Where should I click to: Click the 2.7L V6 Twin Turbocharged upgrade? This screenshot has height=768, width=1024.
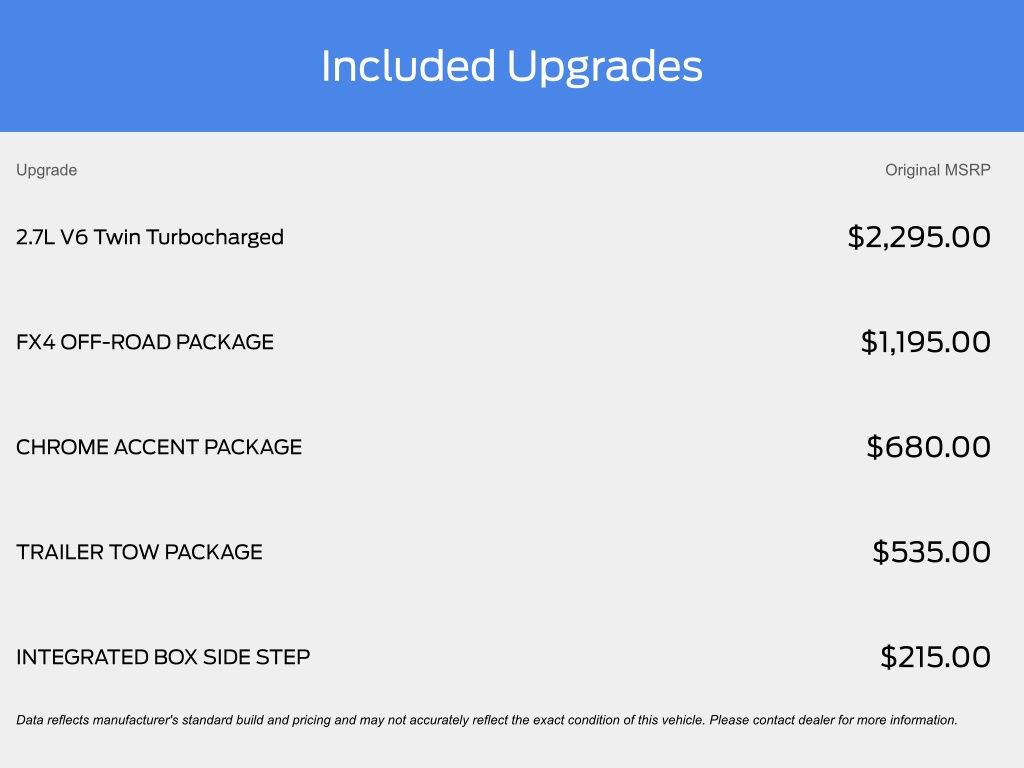pos(150,237)
